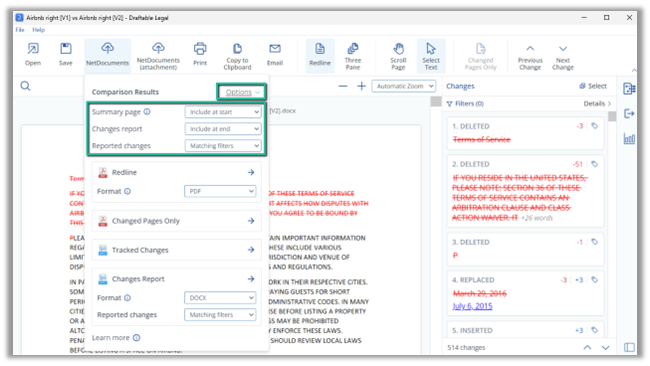Open Redline Format PDF dropdown
The image size is (650, 366).
point(220,191)
